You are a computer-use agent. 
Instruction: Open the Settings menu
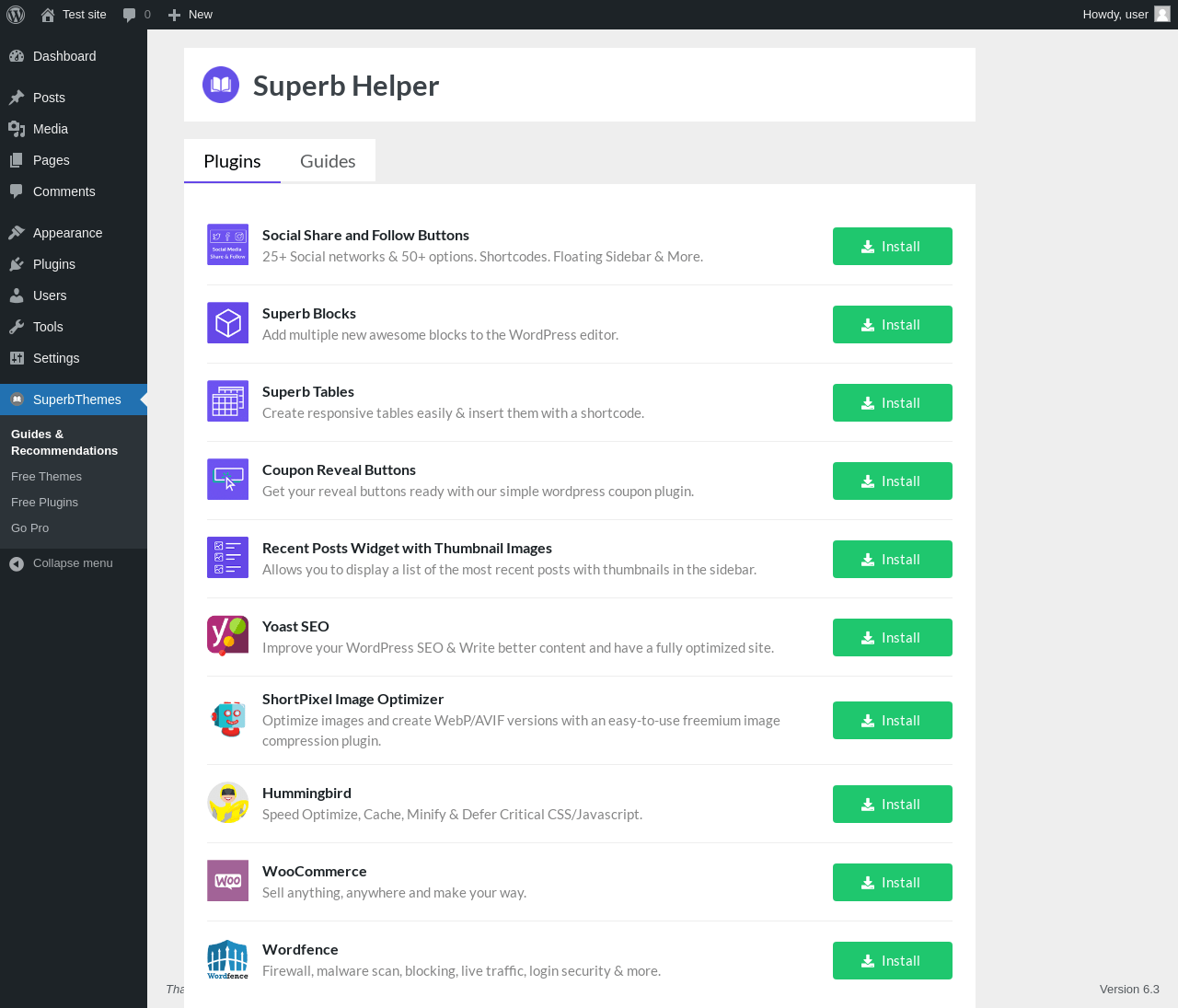74,358
